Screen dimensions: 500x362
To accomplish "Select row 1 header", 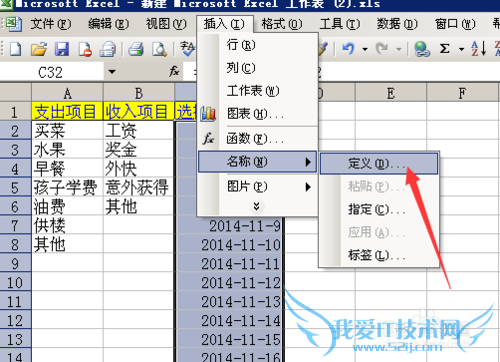I will [x=15, y=112].
